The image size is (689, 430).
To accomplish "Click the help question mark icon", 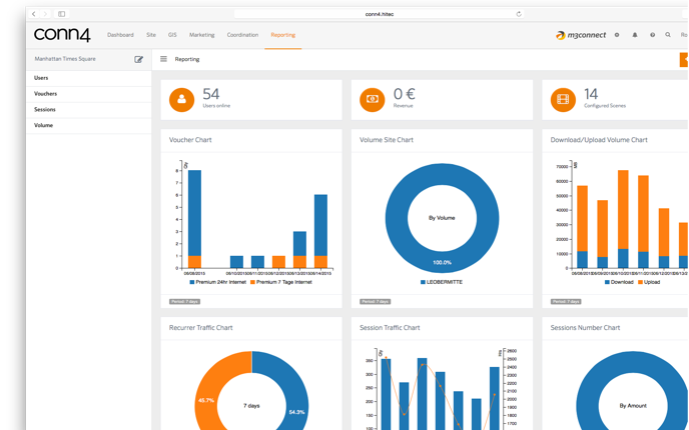I will tap(653, 35).
